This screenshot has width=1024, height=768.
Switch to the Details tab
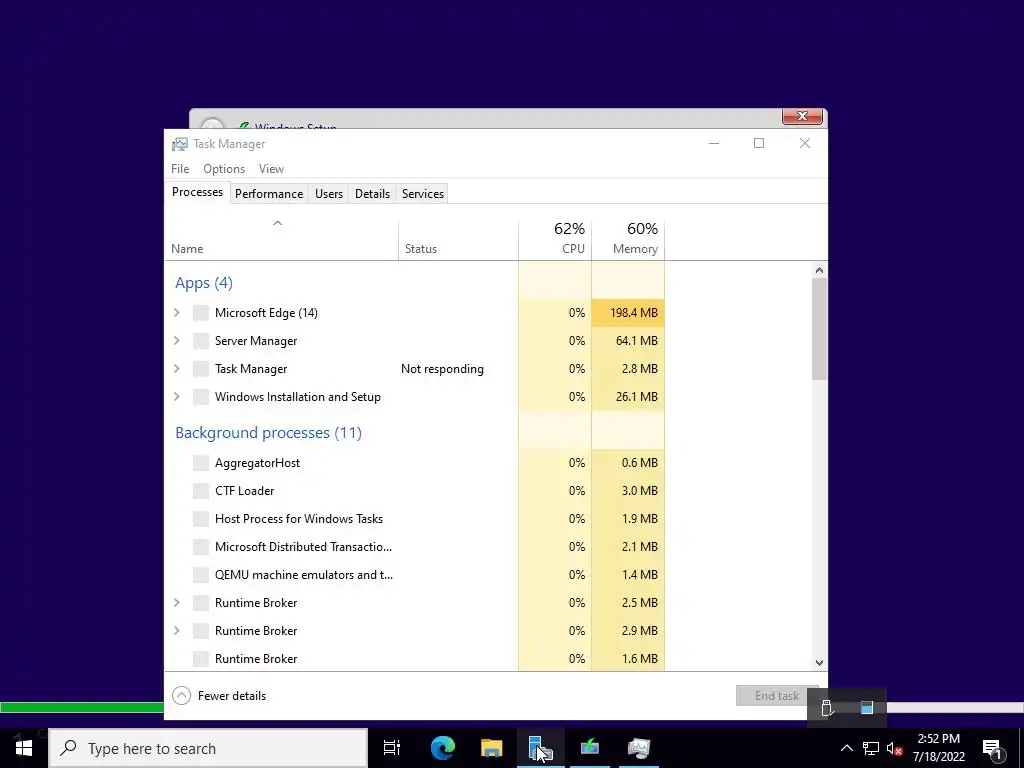point(372,194)
